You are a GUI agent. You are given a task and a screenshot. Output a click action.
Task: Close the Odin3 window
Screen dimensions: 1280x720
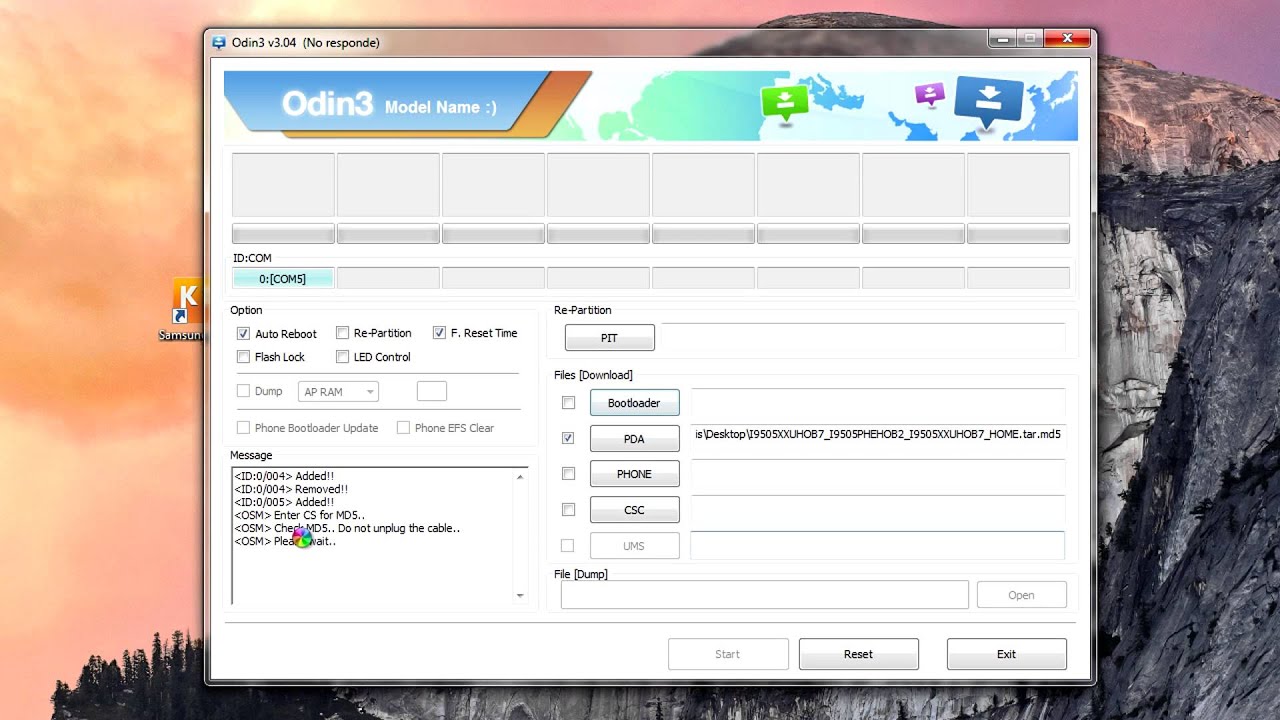(1068, 39)
